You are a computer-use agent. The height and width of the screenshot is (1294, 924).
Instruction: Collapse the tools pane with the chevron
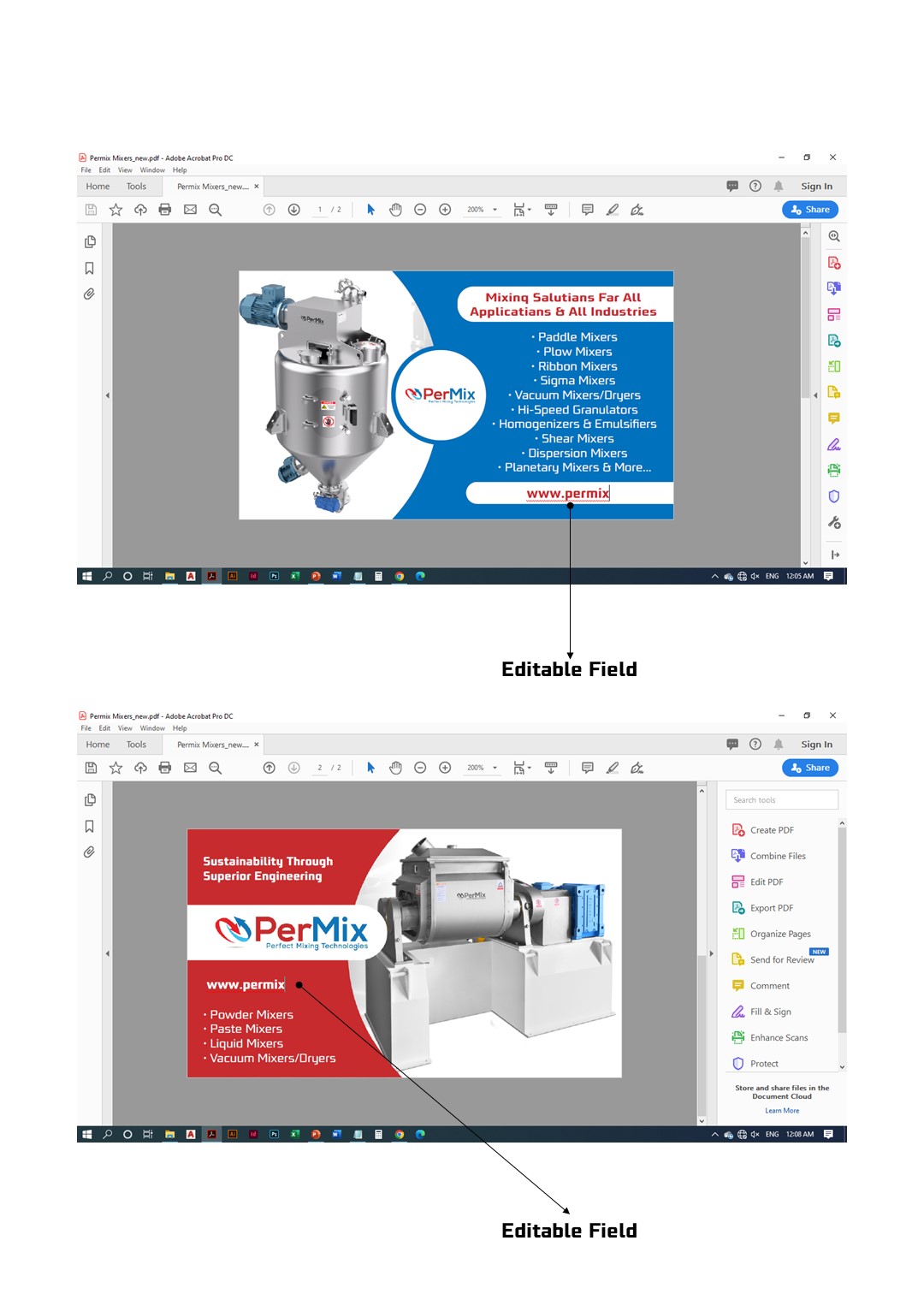tap(713, 952)
